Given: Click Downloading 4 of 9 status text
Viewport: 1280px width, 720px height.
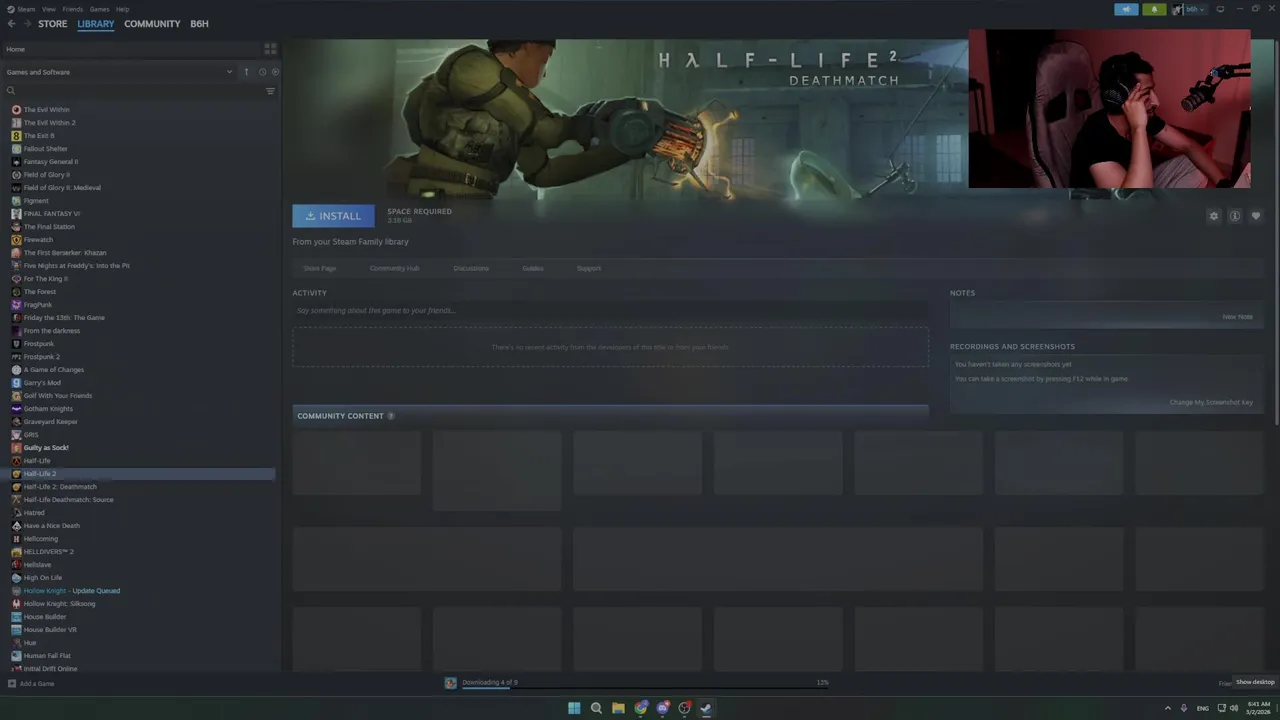Looking at the screenshot, I should click(x=489, y=682).
